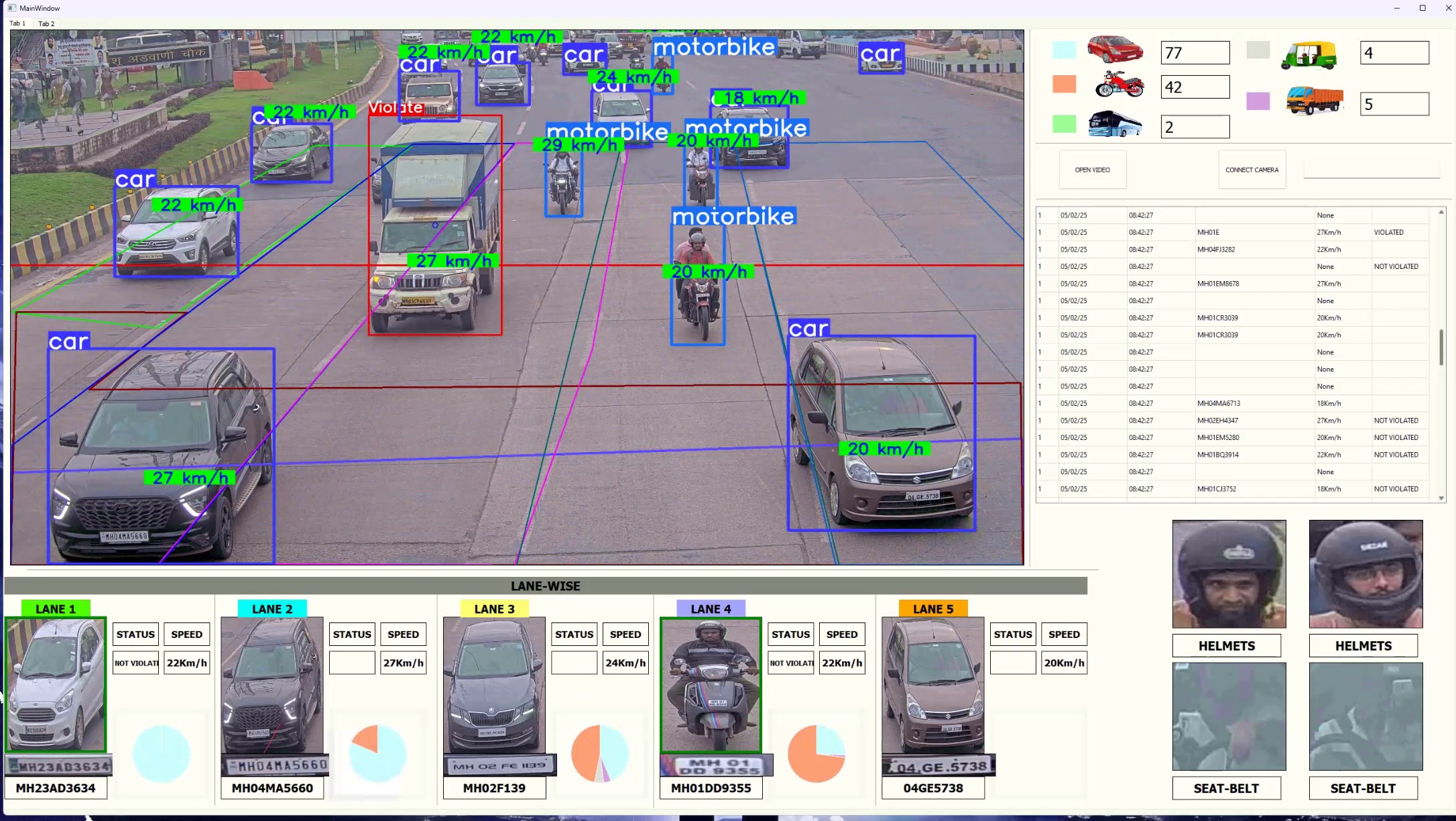Click the light cyan car color swatch
Image resolution: width=1456 pixels, height=821 pixels.
click(1064, 50)
